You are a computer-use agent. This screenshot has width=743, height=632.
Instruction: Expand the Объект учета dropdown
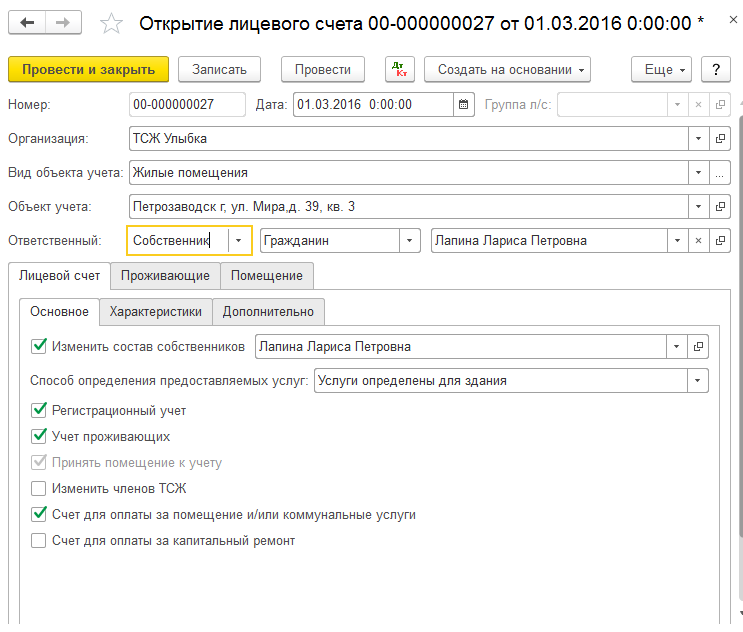pos(698,207)
